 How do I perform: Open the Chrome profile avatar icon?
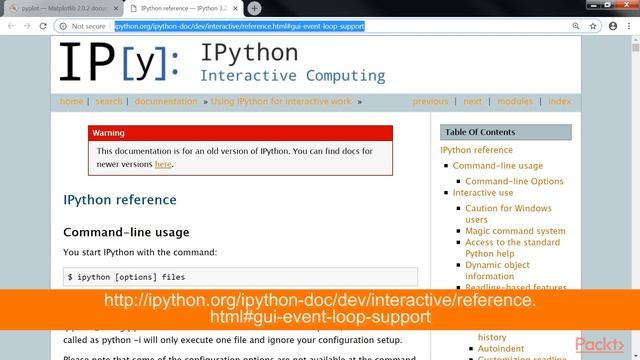pos(613,26)
